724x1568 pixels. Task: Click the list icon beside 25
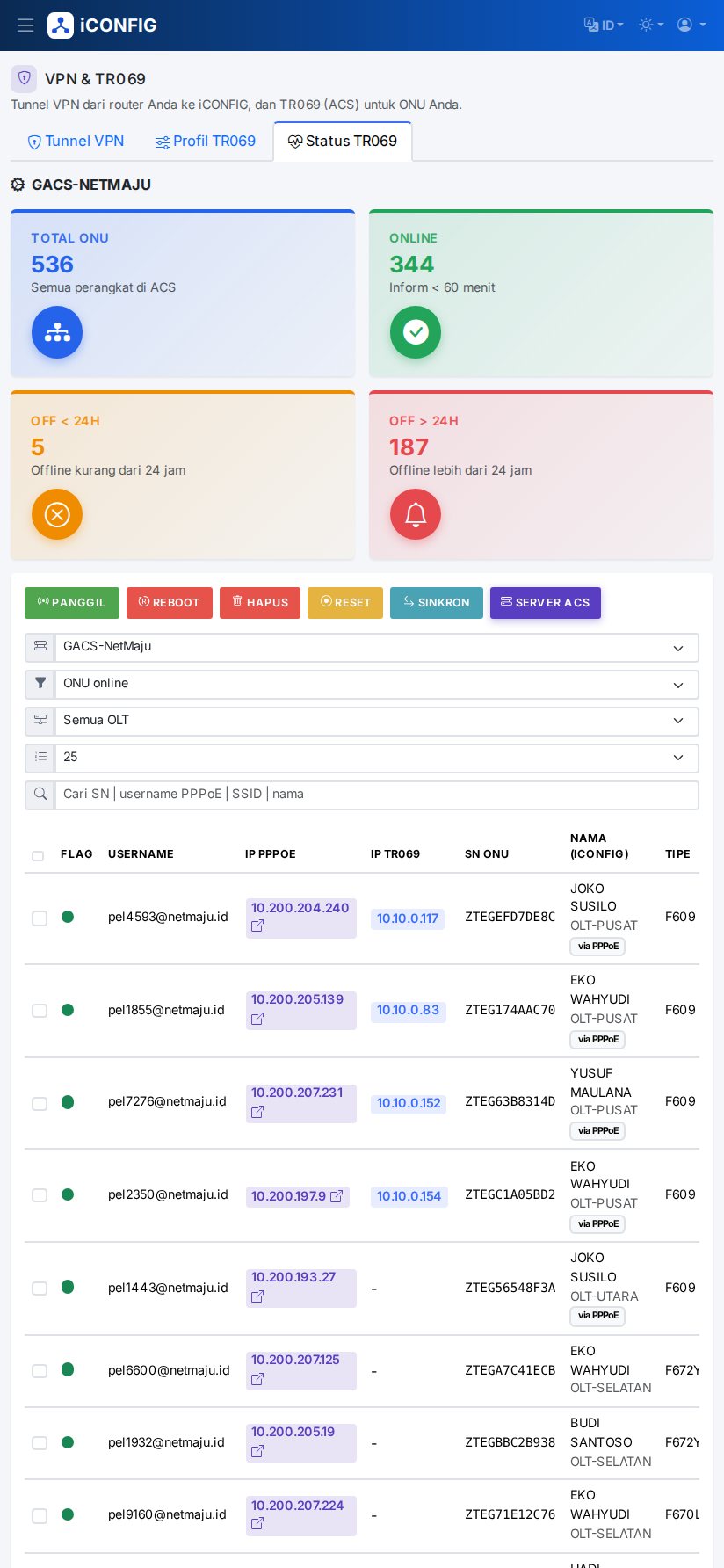[40, 758]
